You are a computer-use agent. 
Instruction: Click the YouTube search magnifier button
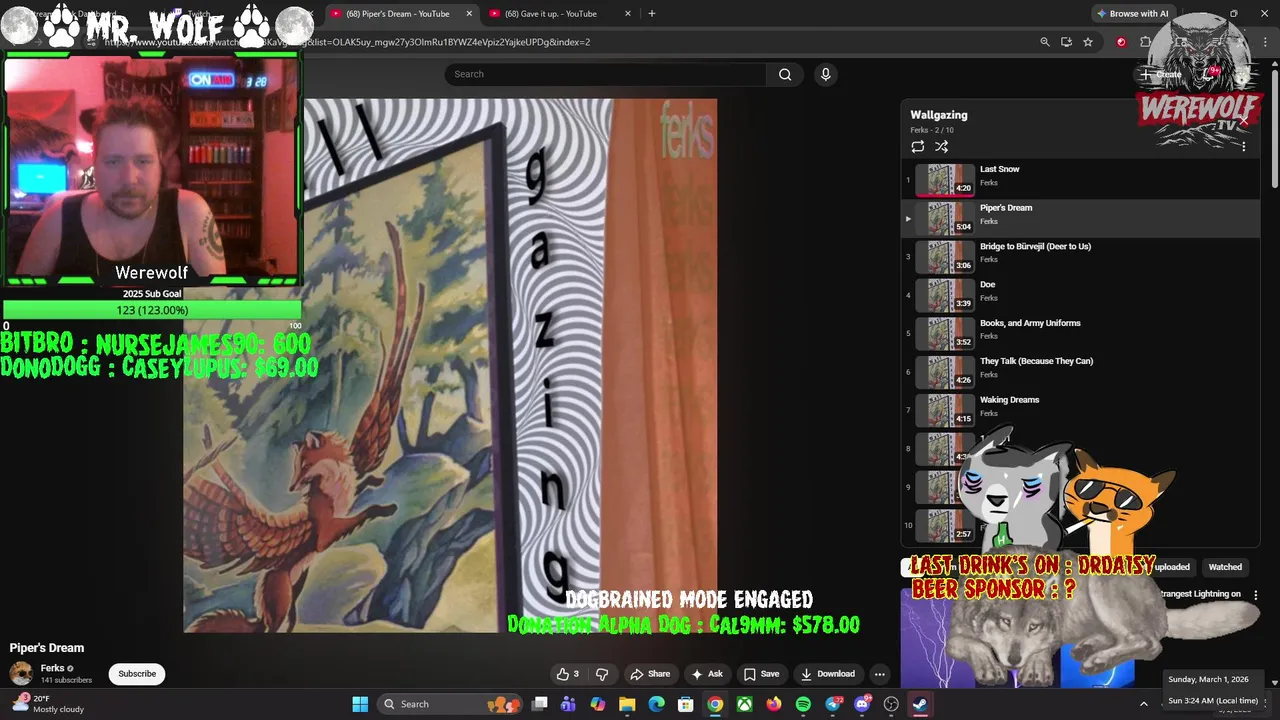[785, 74]
